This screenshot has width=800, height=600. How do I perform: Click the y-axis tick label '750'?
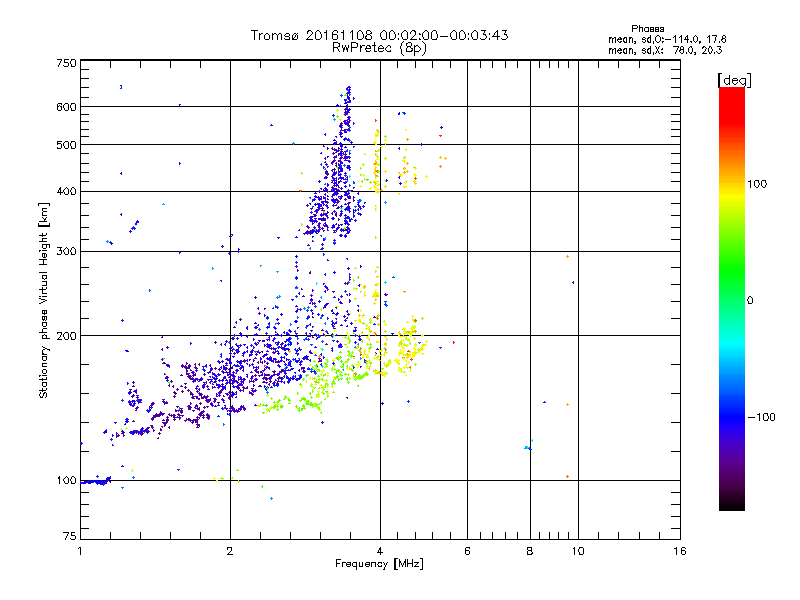coord(66,63)
